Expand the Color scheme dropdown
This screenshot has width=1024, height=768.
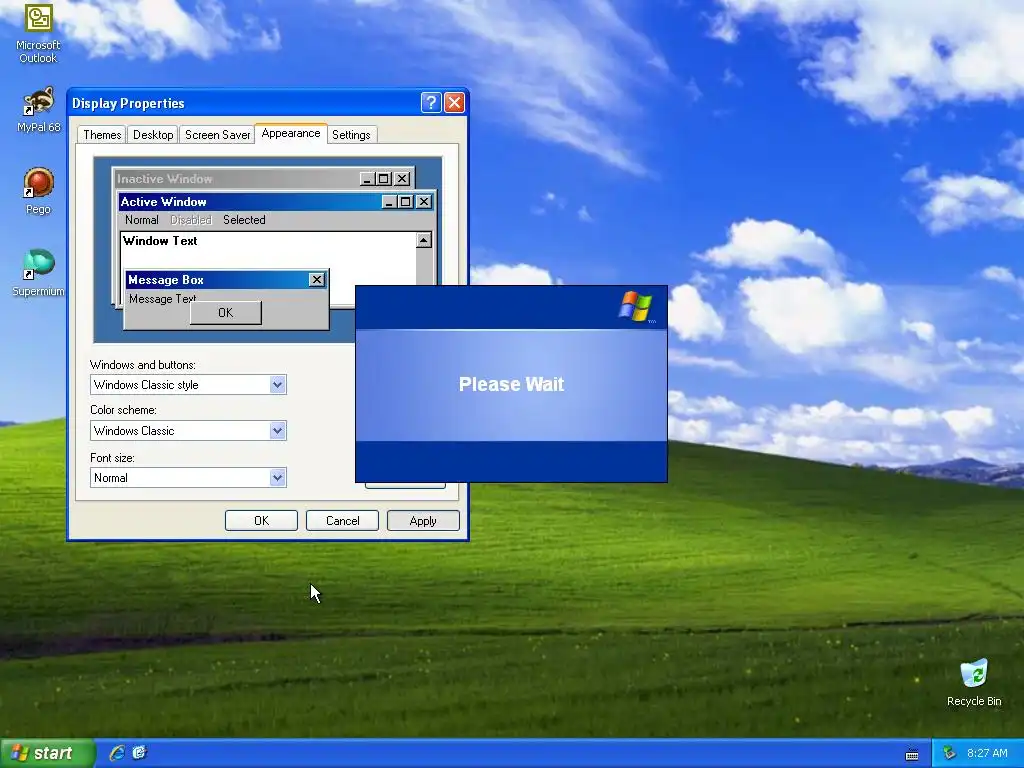(x=278, y=430)
